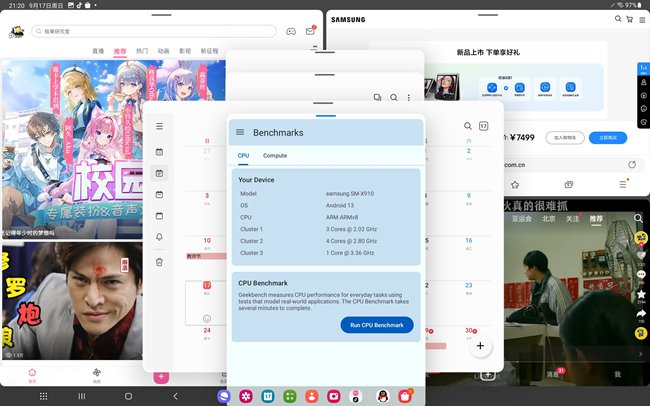Select the year view icon in the Calendar sidebar
Viewport: 650px width, 406px height.
[159, 152]
